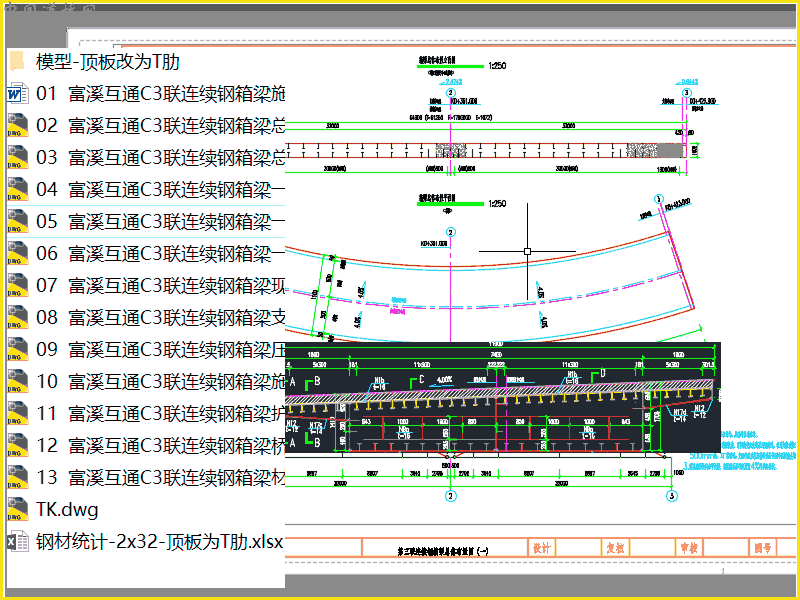Select DWG file 03 富溪互通C3联连续钢箱梁
Screen dimensions: 800x600
coord(146,158)
